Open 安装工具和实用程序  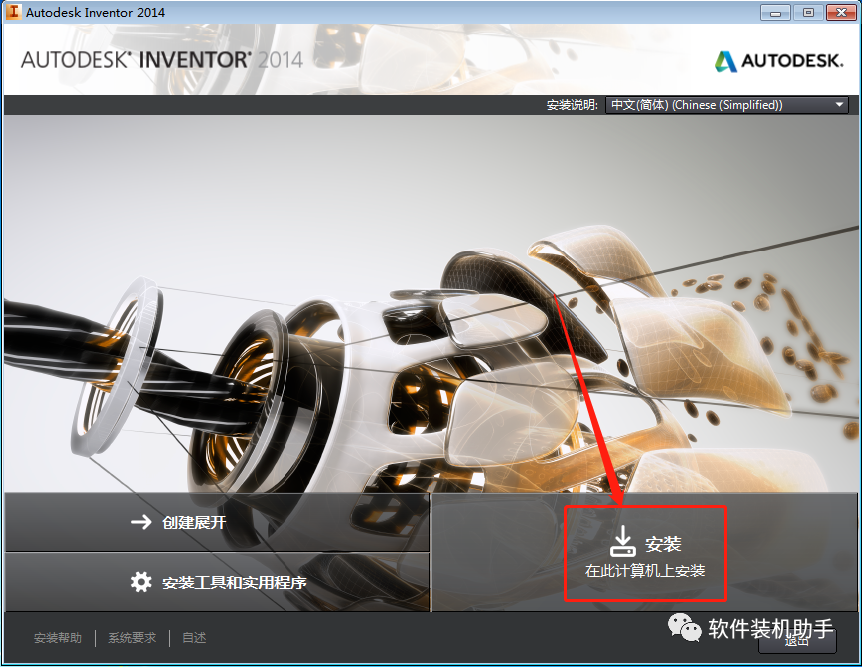click(x=217, y=582)
